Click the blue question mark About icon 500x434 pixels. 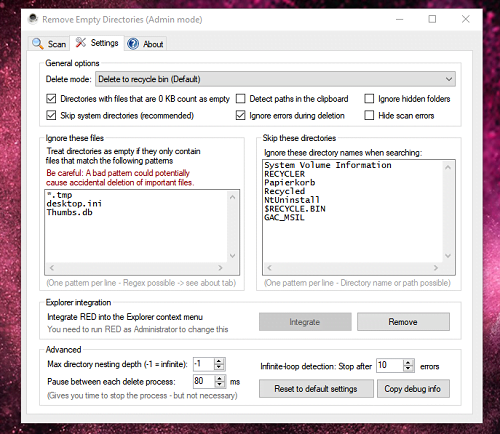133,44
